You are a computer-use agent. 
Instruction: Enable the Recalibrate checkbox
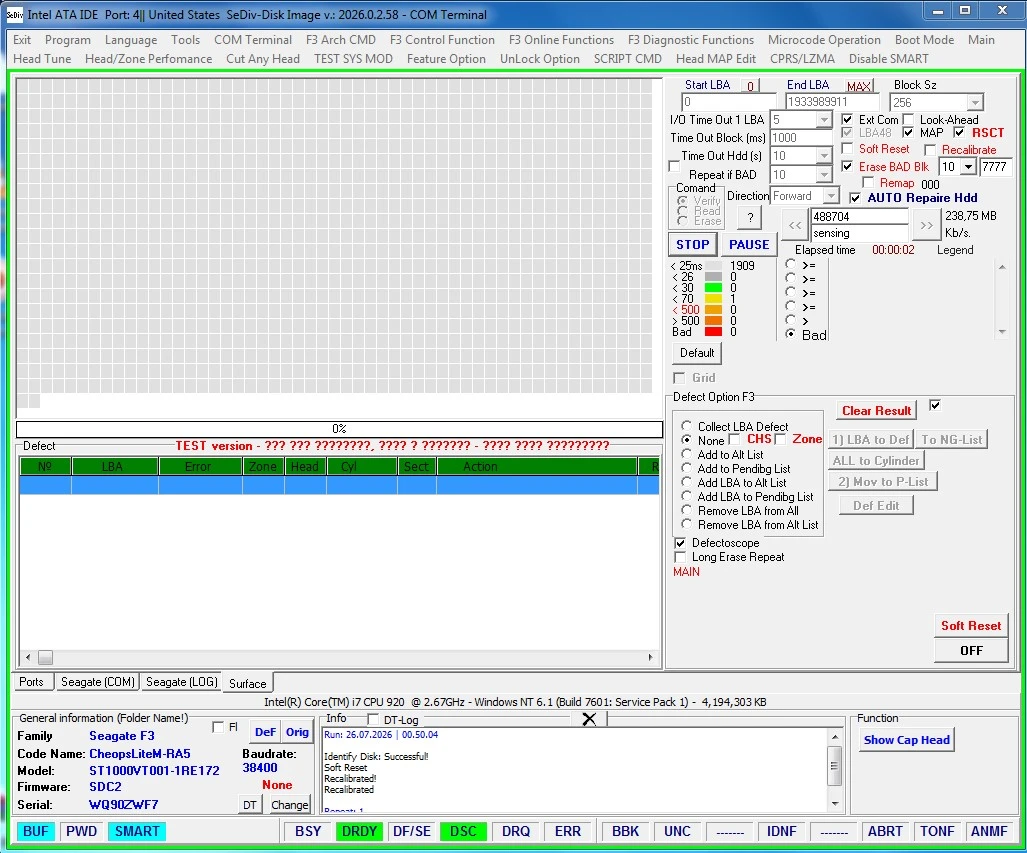point(930,150)
